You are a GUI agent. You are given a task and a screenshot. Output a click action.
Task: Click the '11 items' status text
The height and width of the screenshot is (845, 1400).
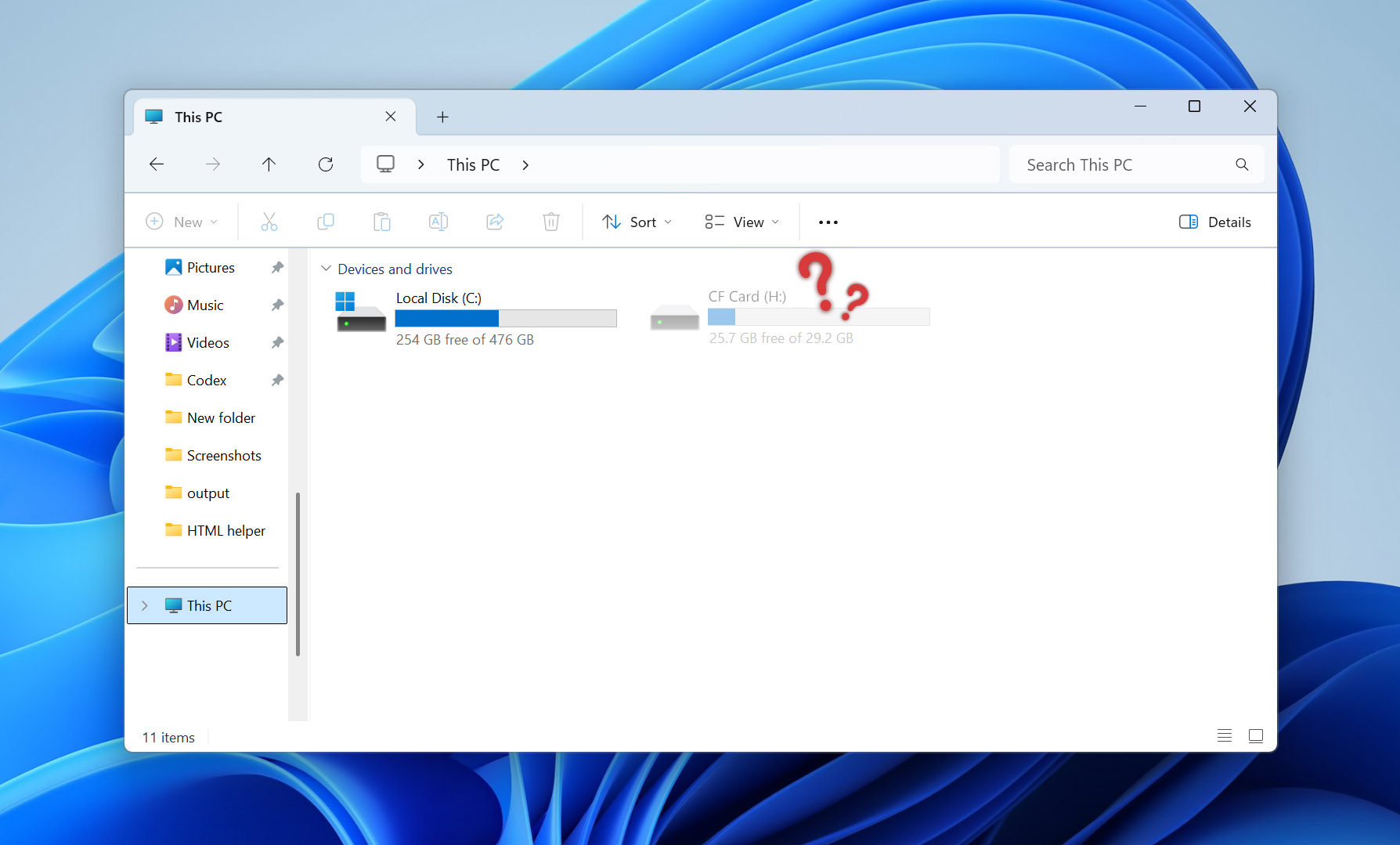click(168, 738)
